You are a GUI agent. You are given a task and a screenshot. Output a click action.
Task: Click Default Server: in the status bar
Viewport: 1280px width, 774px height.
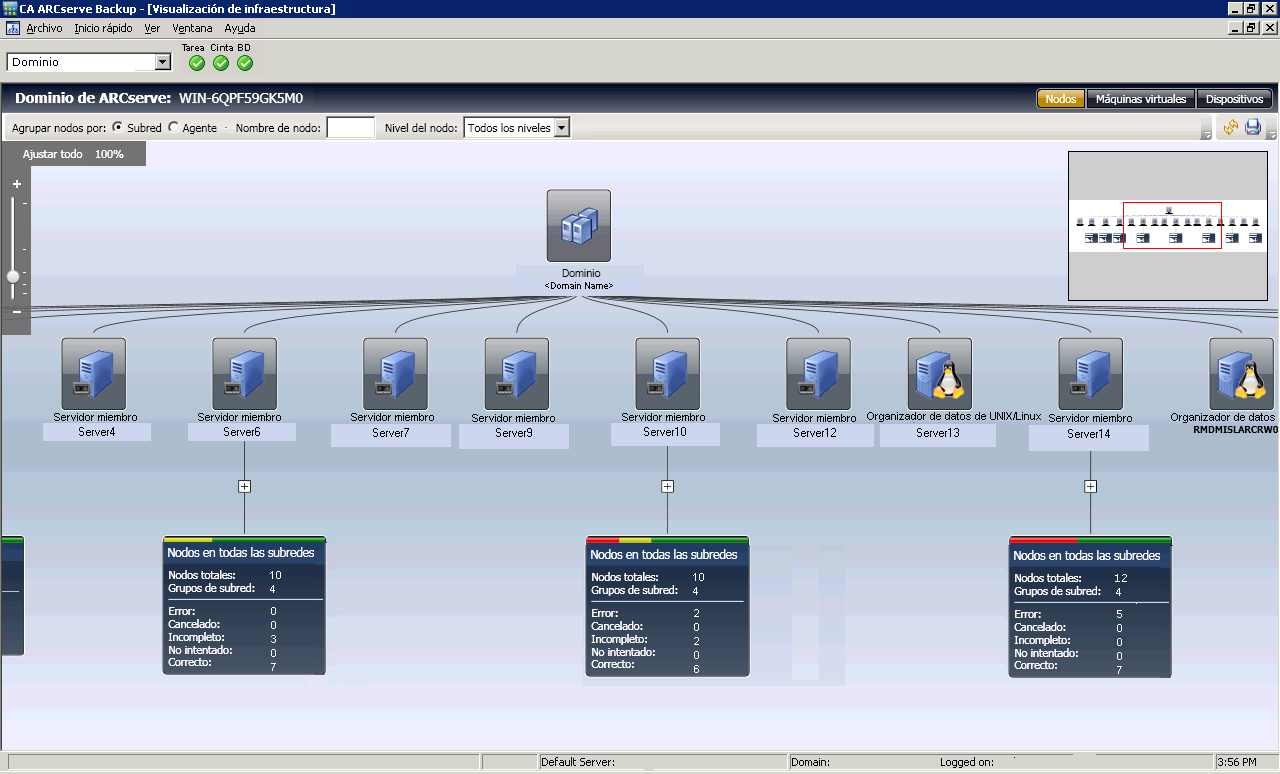tap(578, 762)
